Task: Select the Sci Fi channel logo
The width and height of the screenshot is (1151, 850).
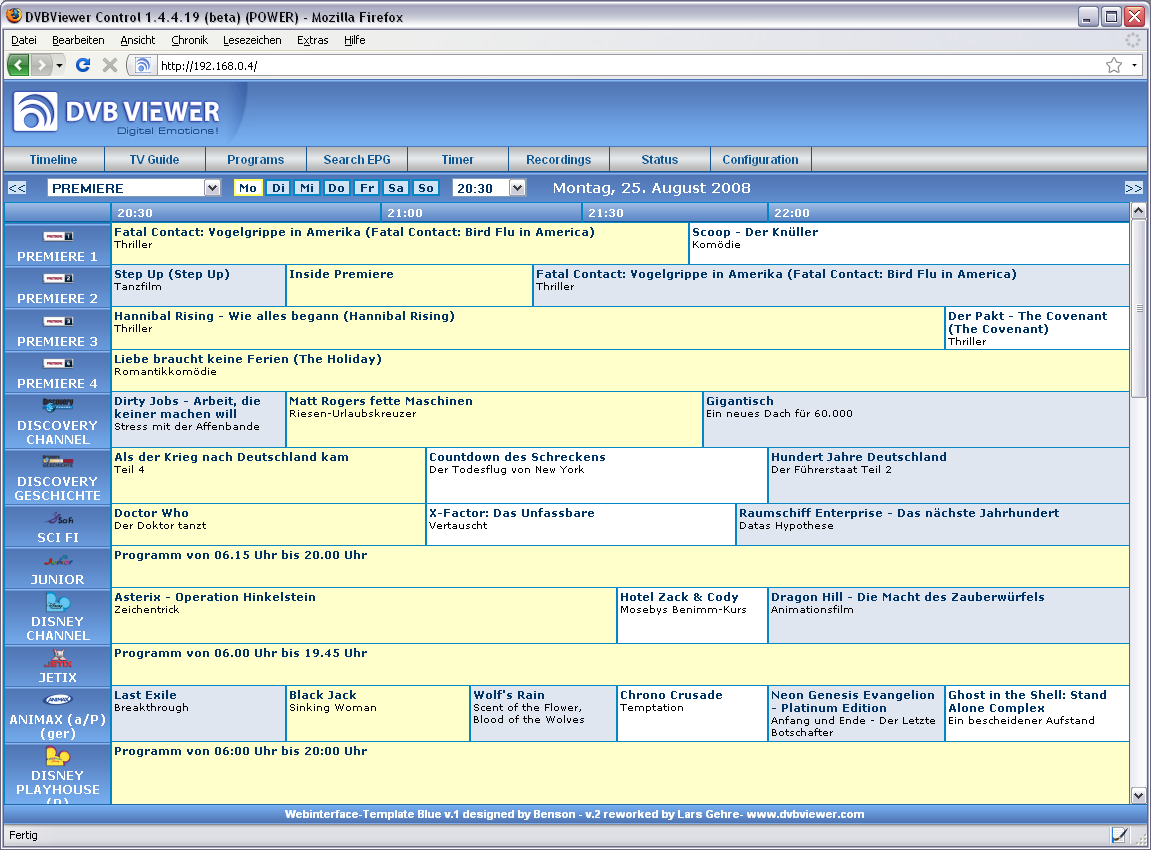Action: 58,519
